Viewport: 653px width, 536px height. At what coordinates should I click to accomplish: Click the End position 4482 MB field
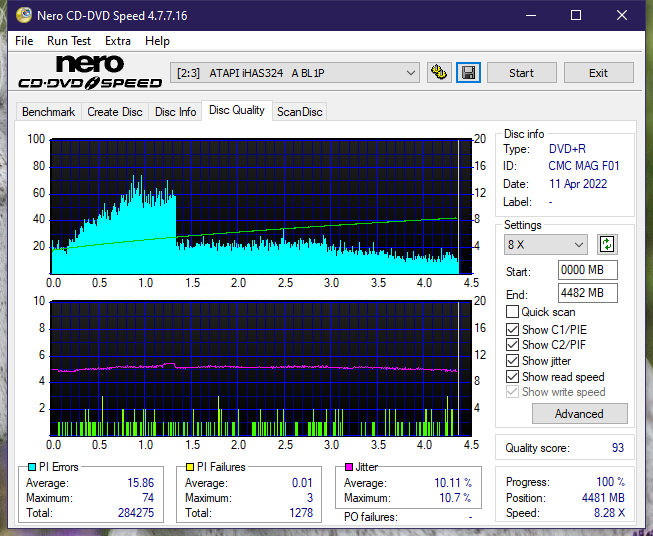click(588, 293)
